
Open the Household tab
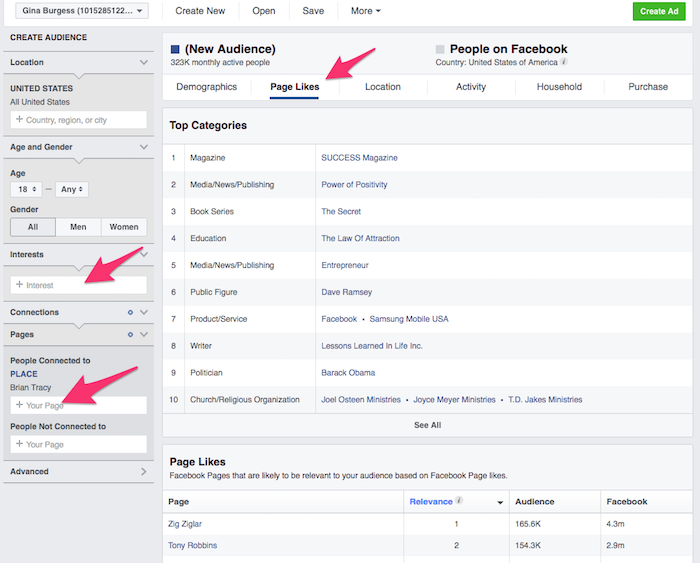tap(559, 87)
